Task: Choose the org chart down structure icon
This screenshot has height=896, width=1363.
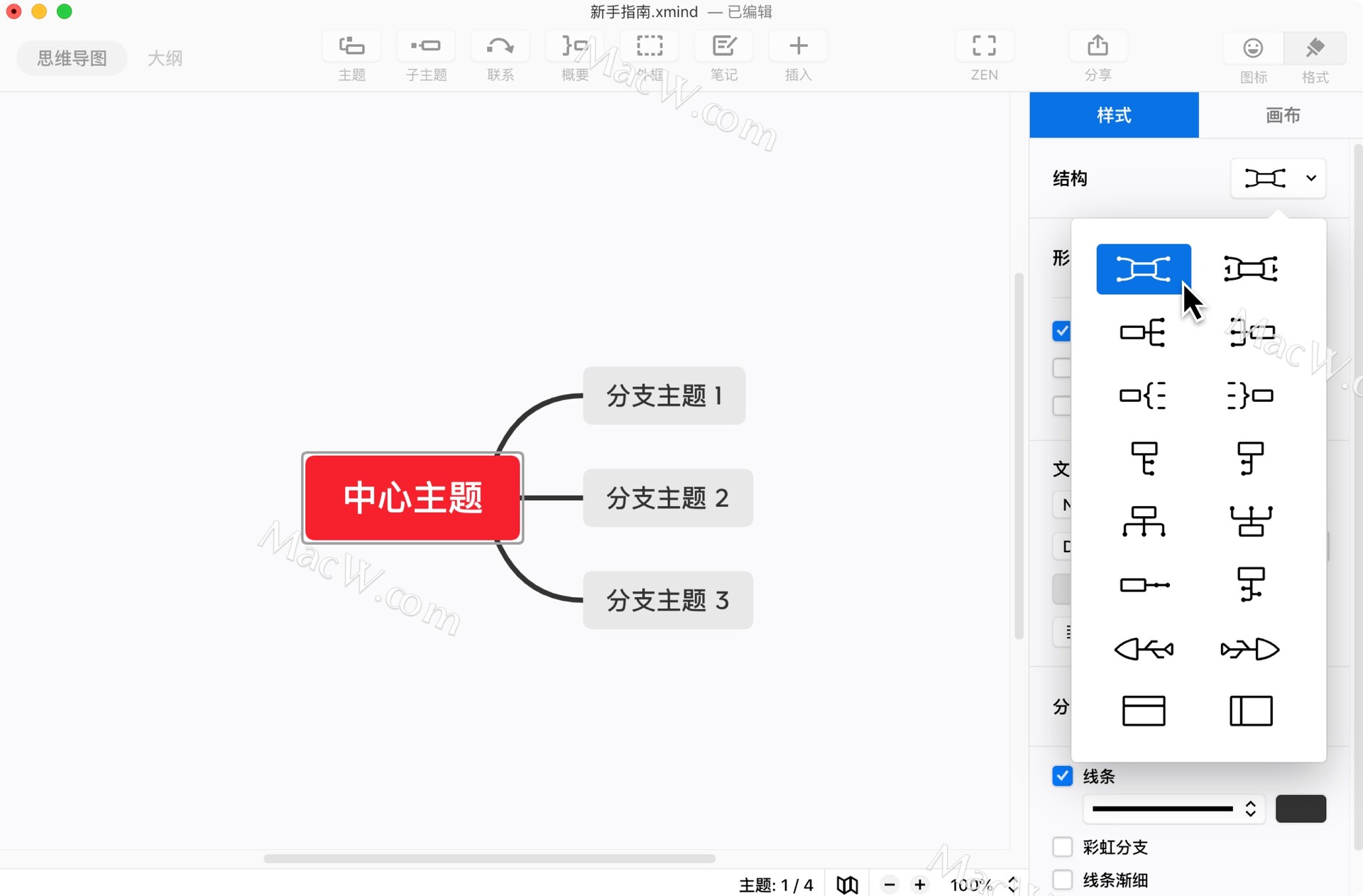Action: coord(1143,522)
